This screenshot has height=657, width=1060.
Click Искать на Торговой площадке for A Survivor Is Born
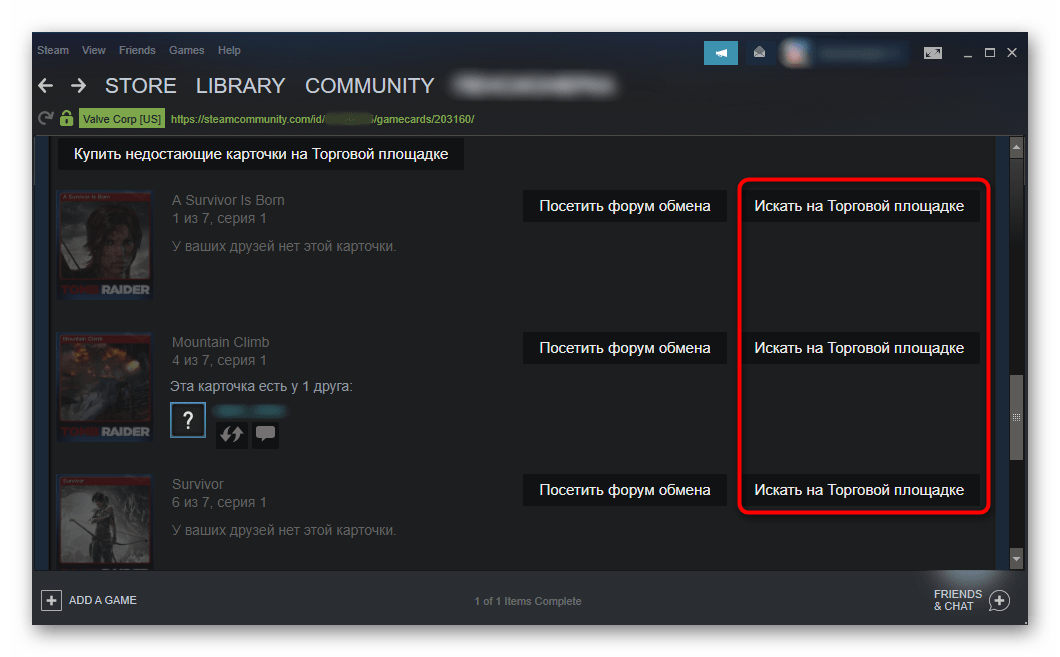point(859,206)
